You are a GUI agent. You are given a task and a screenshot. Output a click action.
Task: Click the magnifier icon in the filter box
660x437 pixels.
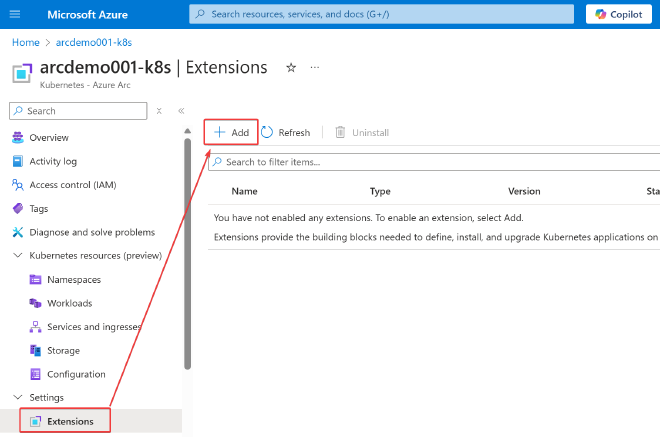pos(217,162)
